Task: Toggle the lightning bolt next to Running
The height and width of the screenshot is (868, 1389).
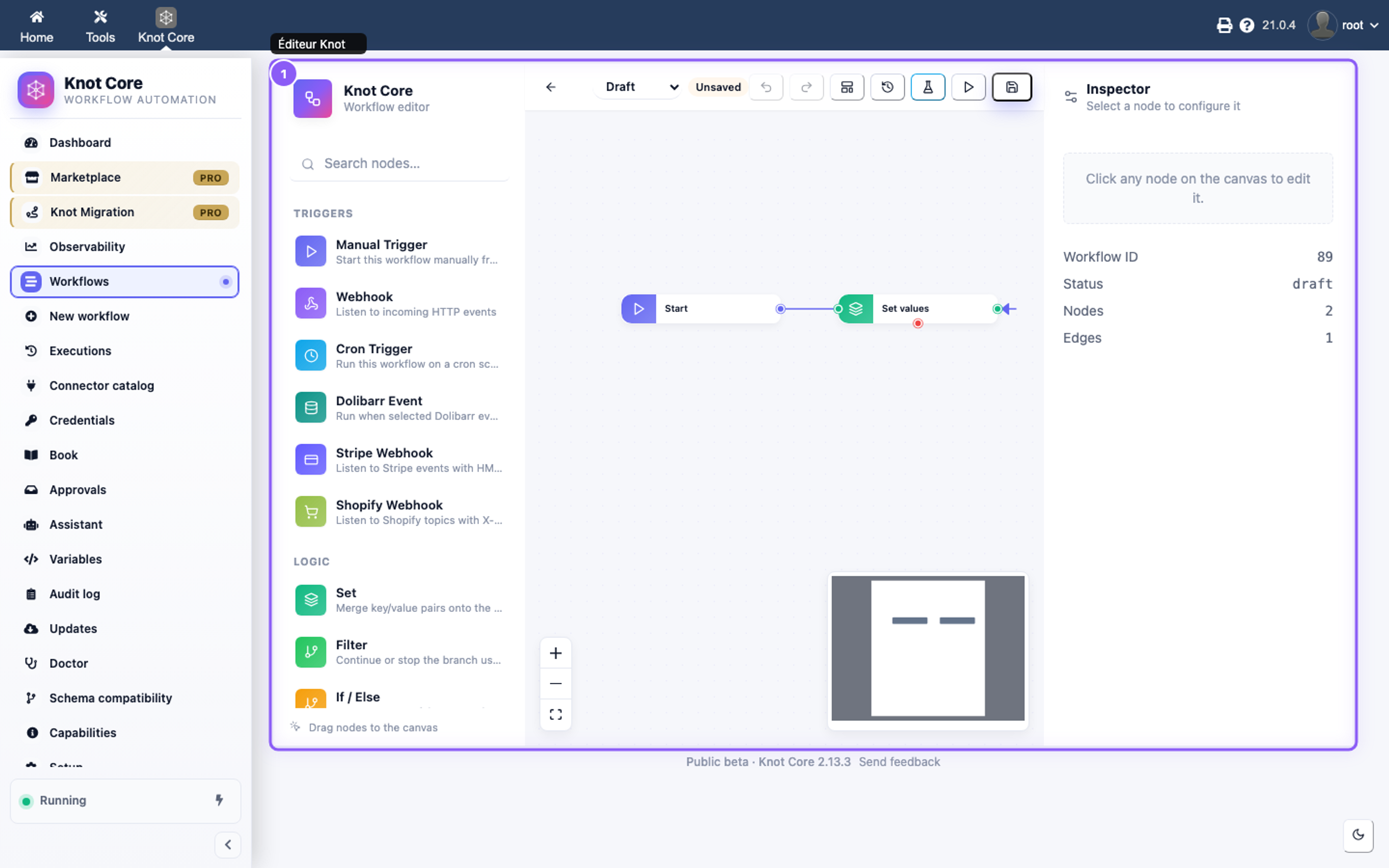Action: click(219, 800)
